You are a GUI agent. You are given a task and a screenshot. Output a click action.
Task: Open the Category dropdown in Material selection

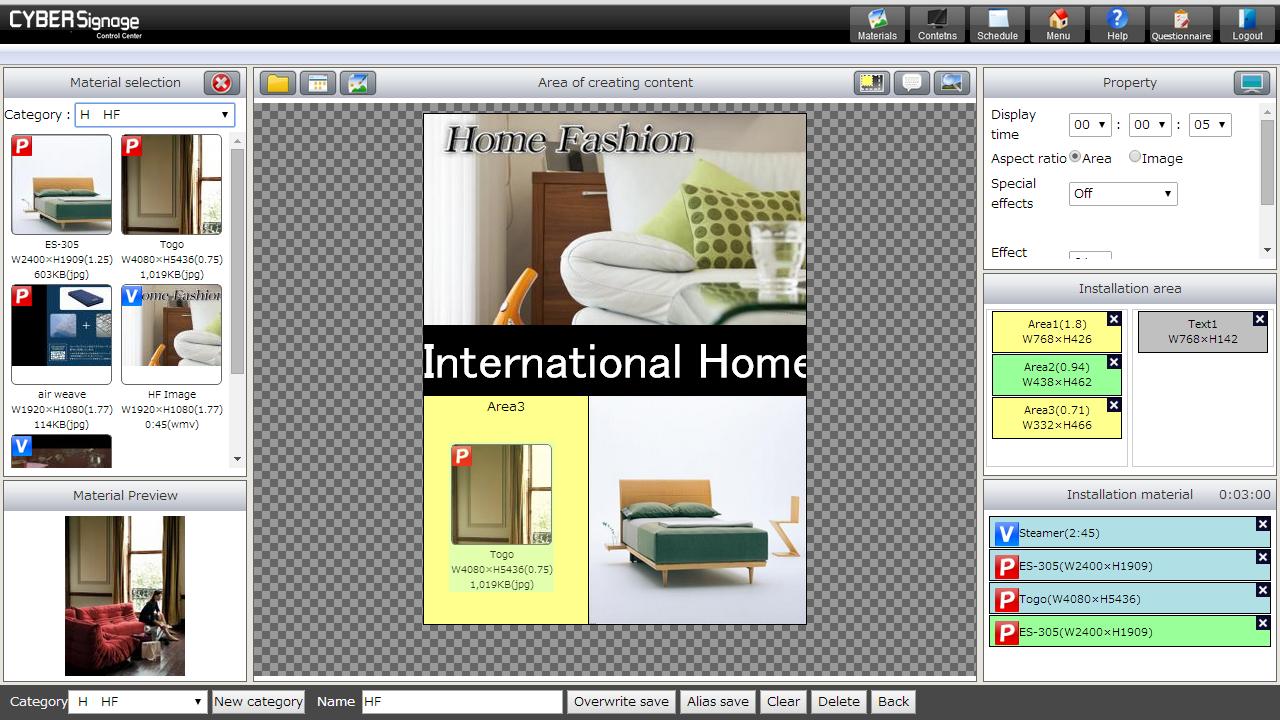[155, 115]
